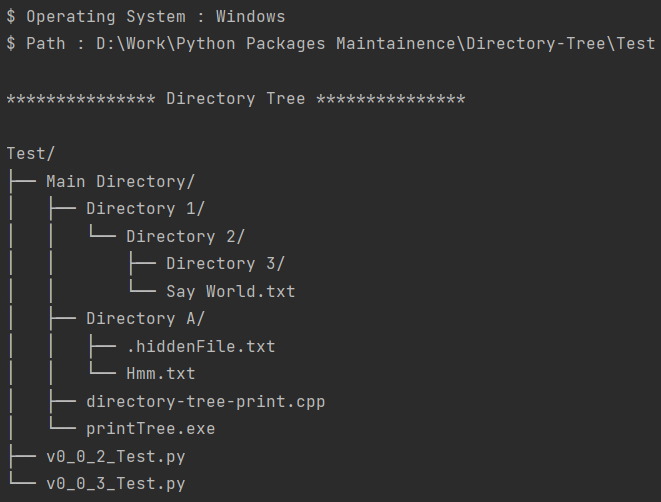Click the Hmm.txt file entry

(x=161, y=373)
